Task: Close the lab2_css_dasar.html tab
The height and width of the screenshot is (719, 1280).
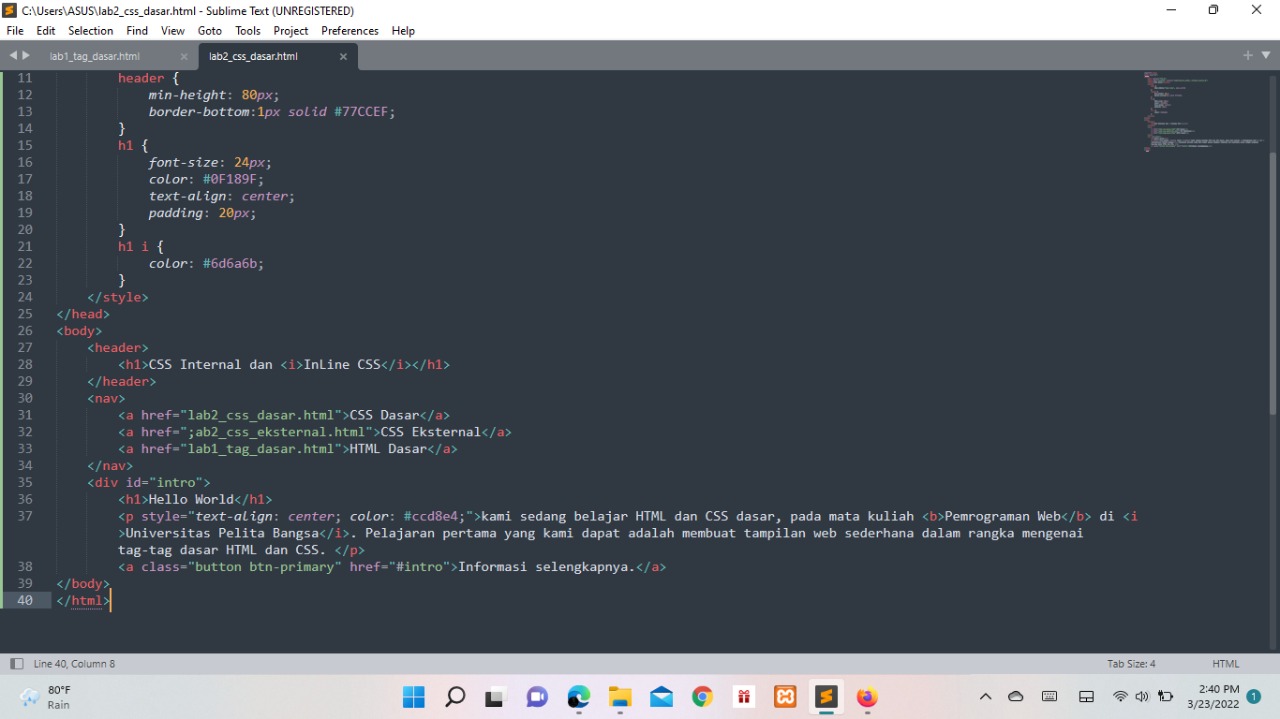Action: coord(343,57)
